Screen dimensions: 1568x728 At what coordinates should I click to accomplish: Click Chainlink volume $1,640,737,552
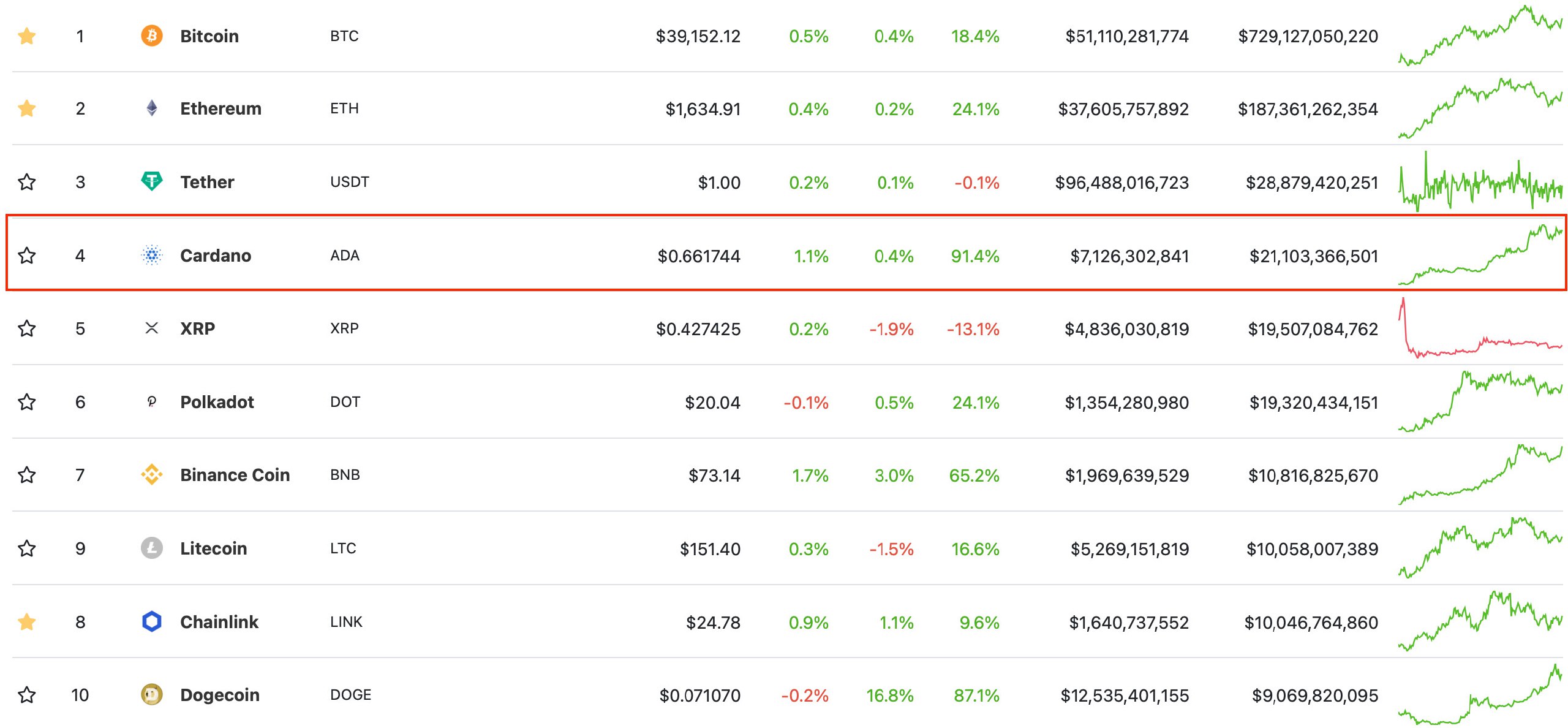point(1129,623)
